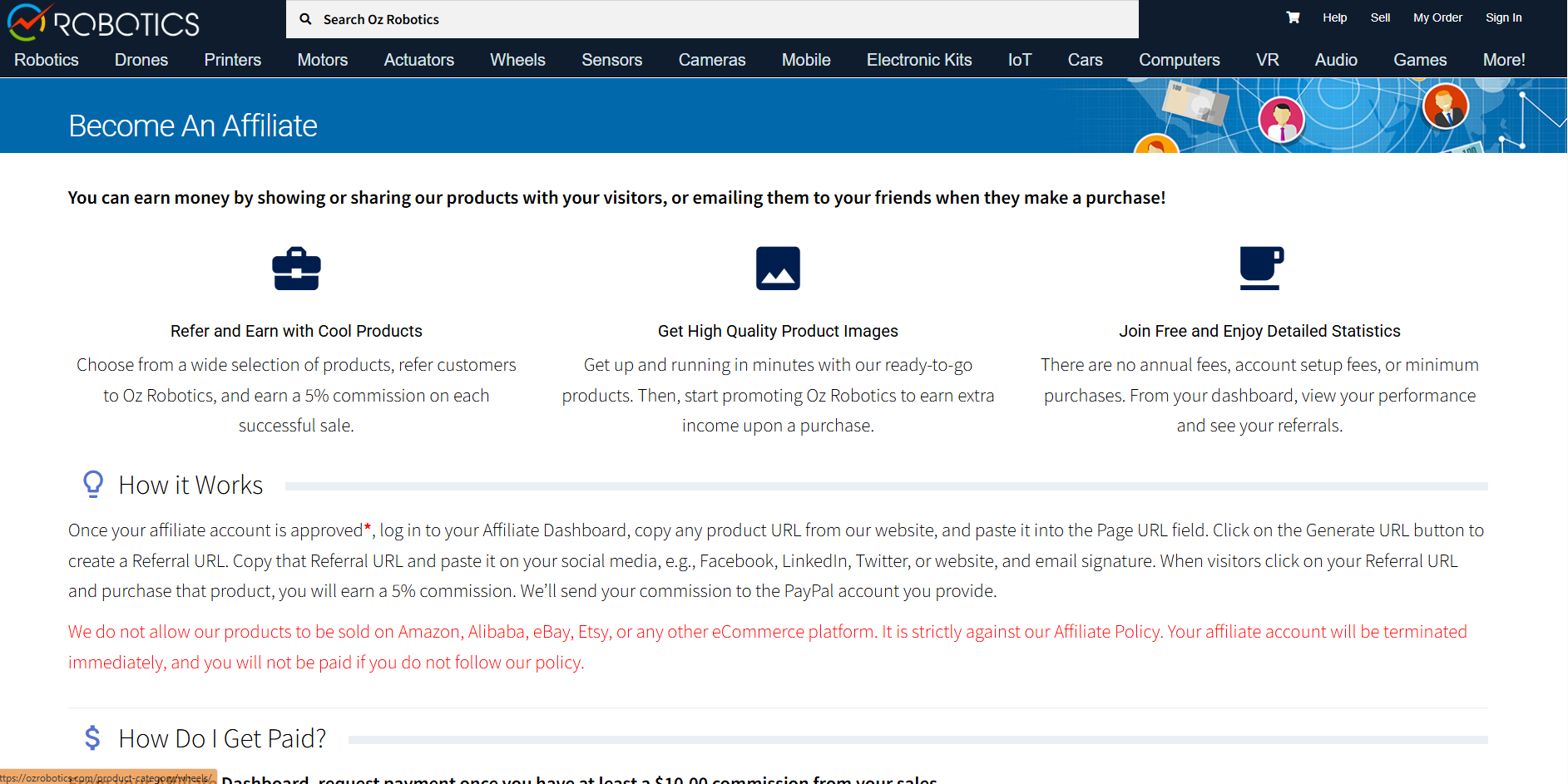Open the shopping cart icon
1568x784 pixels.
pyautogui.click(x=1293, y=17)
